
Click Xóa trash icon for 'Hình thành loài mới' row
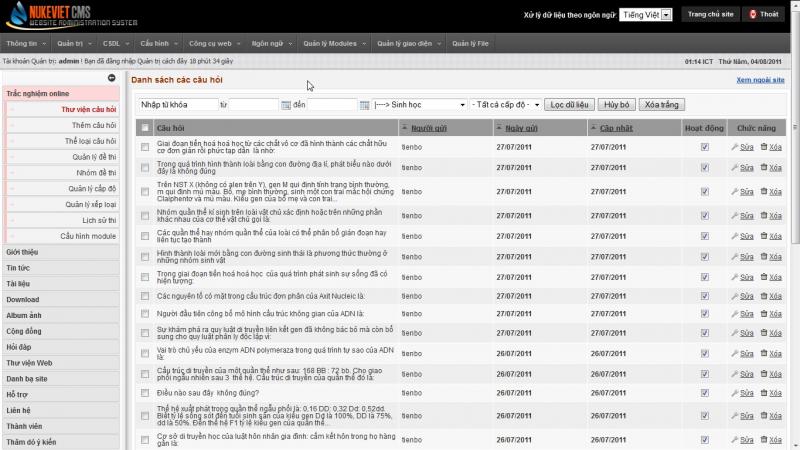point(764,257)
